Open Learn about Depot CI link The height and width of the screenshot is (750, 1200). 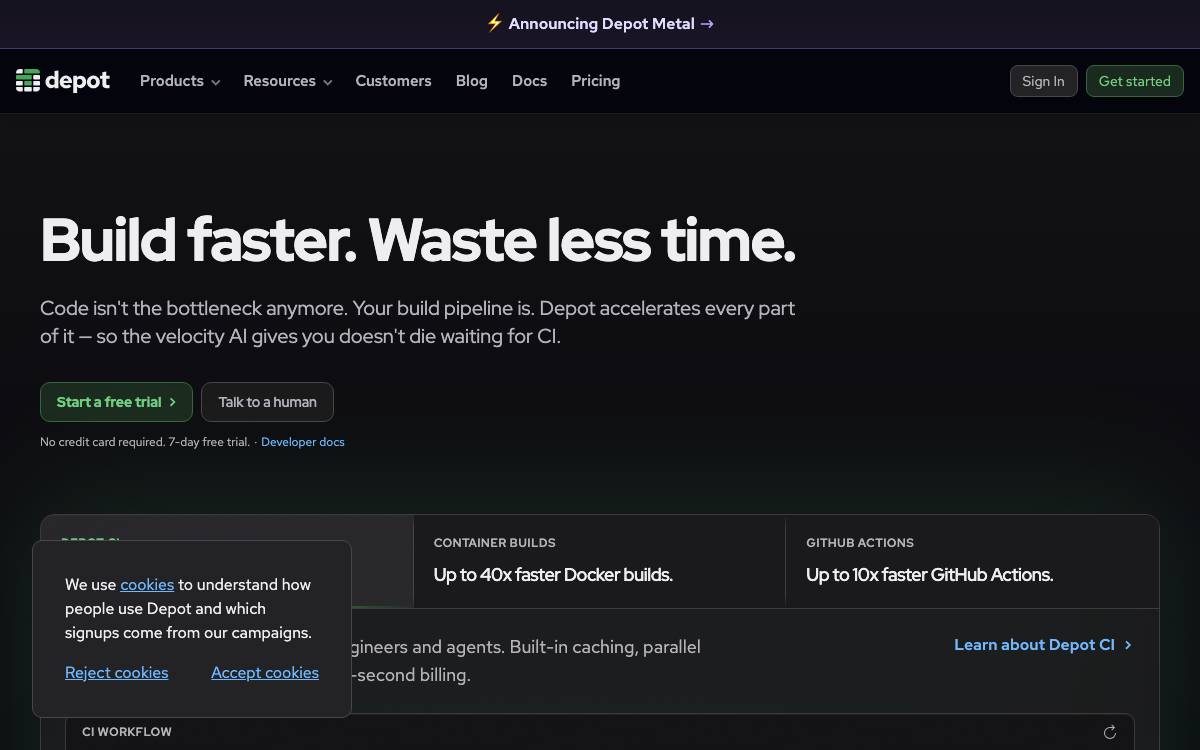tap(1043, 645)
